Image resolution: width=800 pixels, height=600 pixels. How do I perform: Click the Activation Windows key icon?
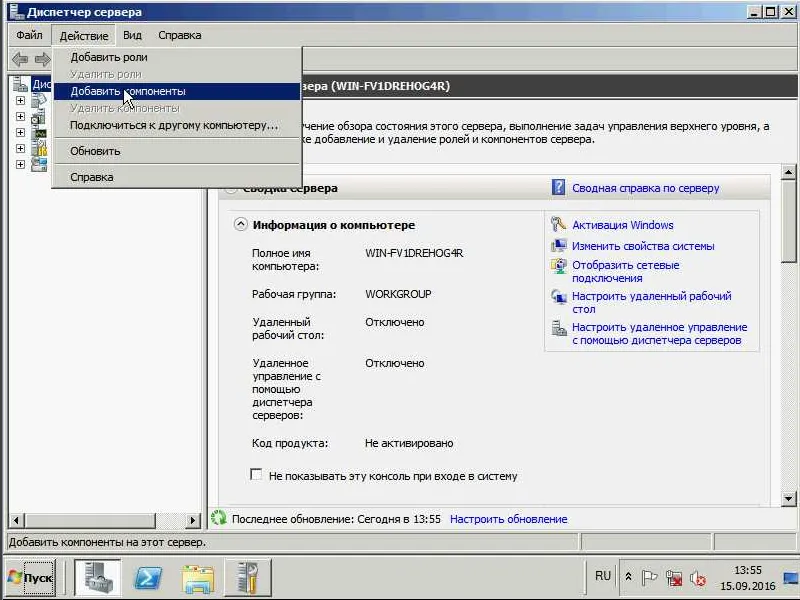(x=558, y=224)
